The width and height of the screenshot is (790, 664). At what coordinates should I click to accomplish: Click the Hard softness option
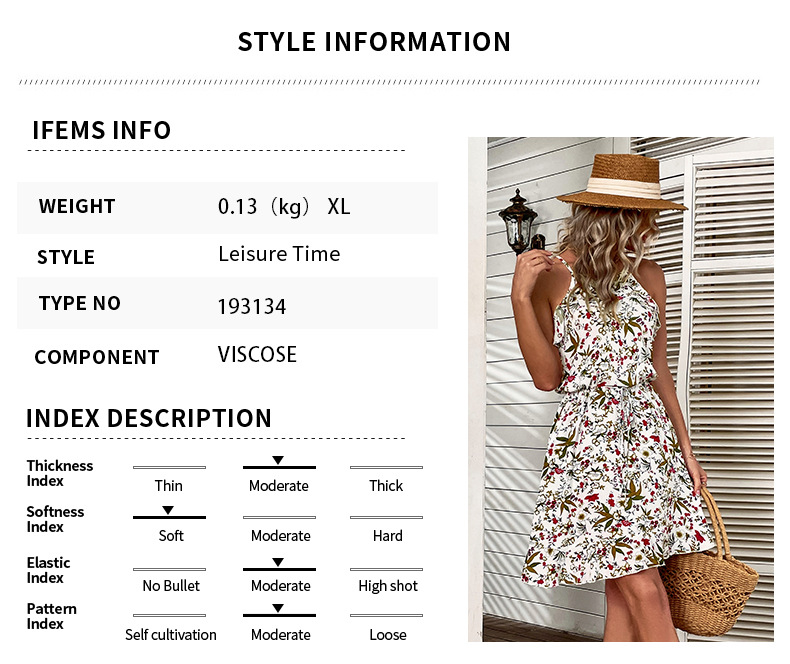click(387, 536)
